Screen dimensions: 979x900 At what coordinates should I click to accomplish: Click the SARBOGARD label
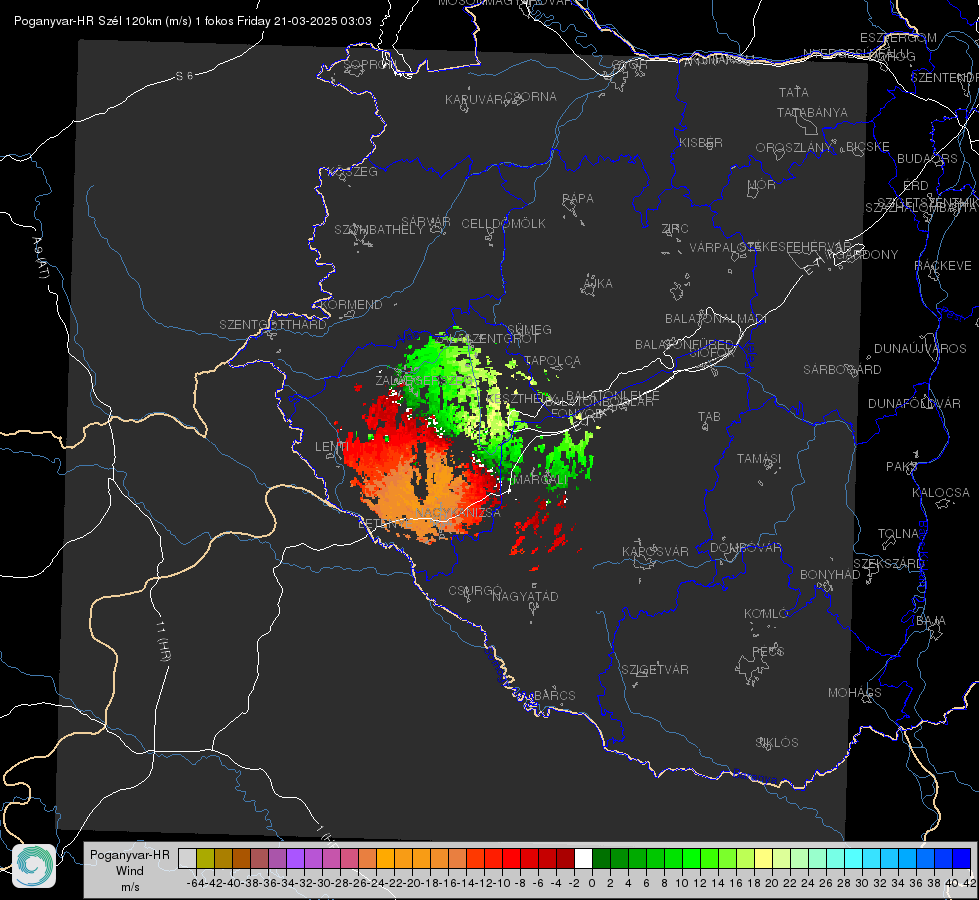click(842, 370)
